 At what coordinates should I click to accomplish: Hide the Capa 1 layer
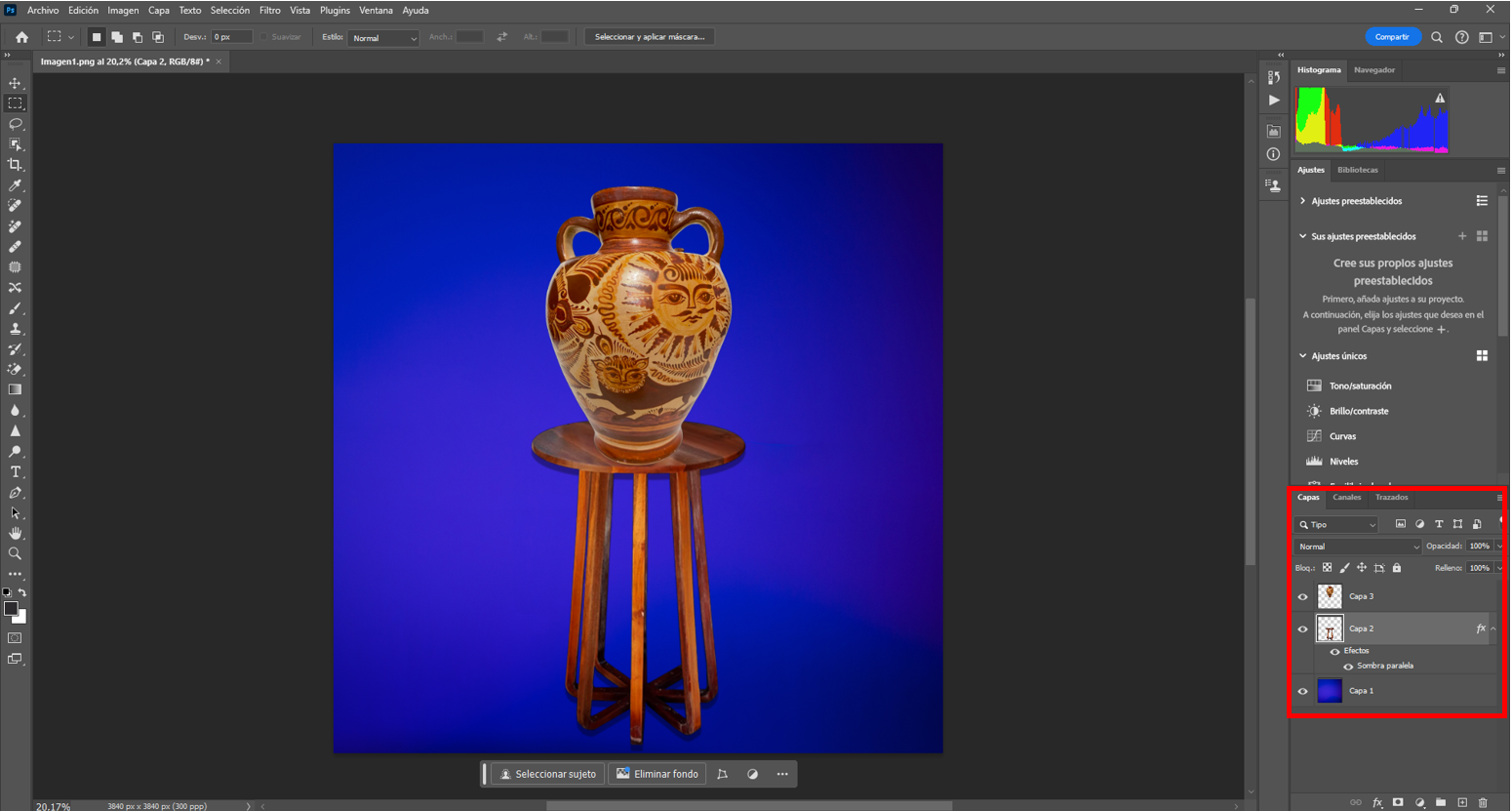click(1302, 691)
